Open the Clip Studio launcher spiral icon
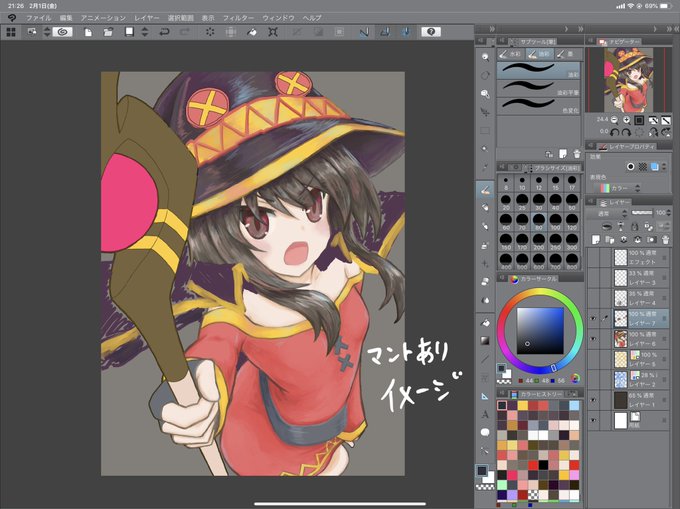Image resolution: width=680 pixels, height=509 pixels. point(62,32)
